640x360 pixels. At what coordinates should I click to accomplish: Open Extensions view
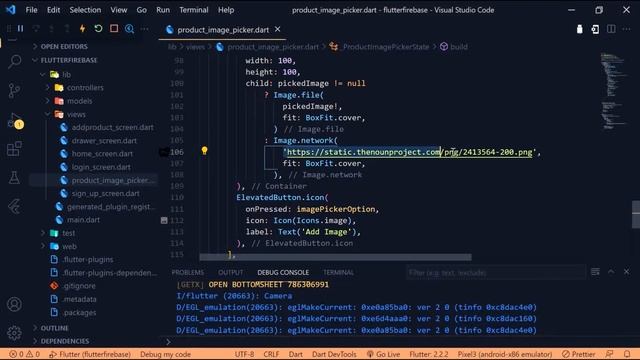point(14,149)
